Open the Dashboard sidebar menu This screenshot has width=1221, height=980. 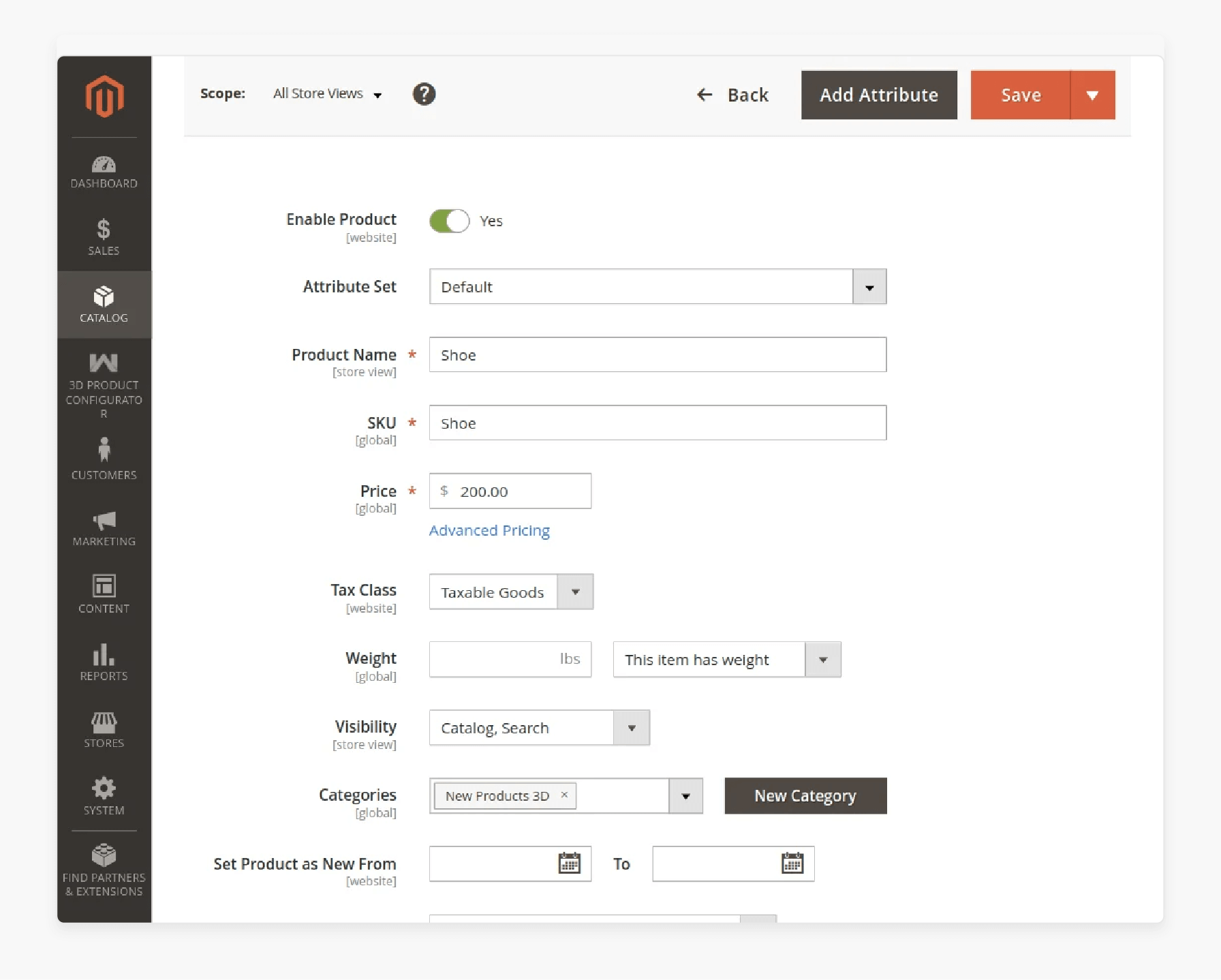[x=104, y=172]
